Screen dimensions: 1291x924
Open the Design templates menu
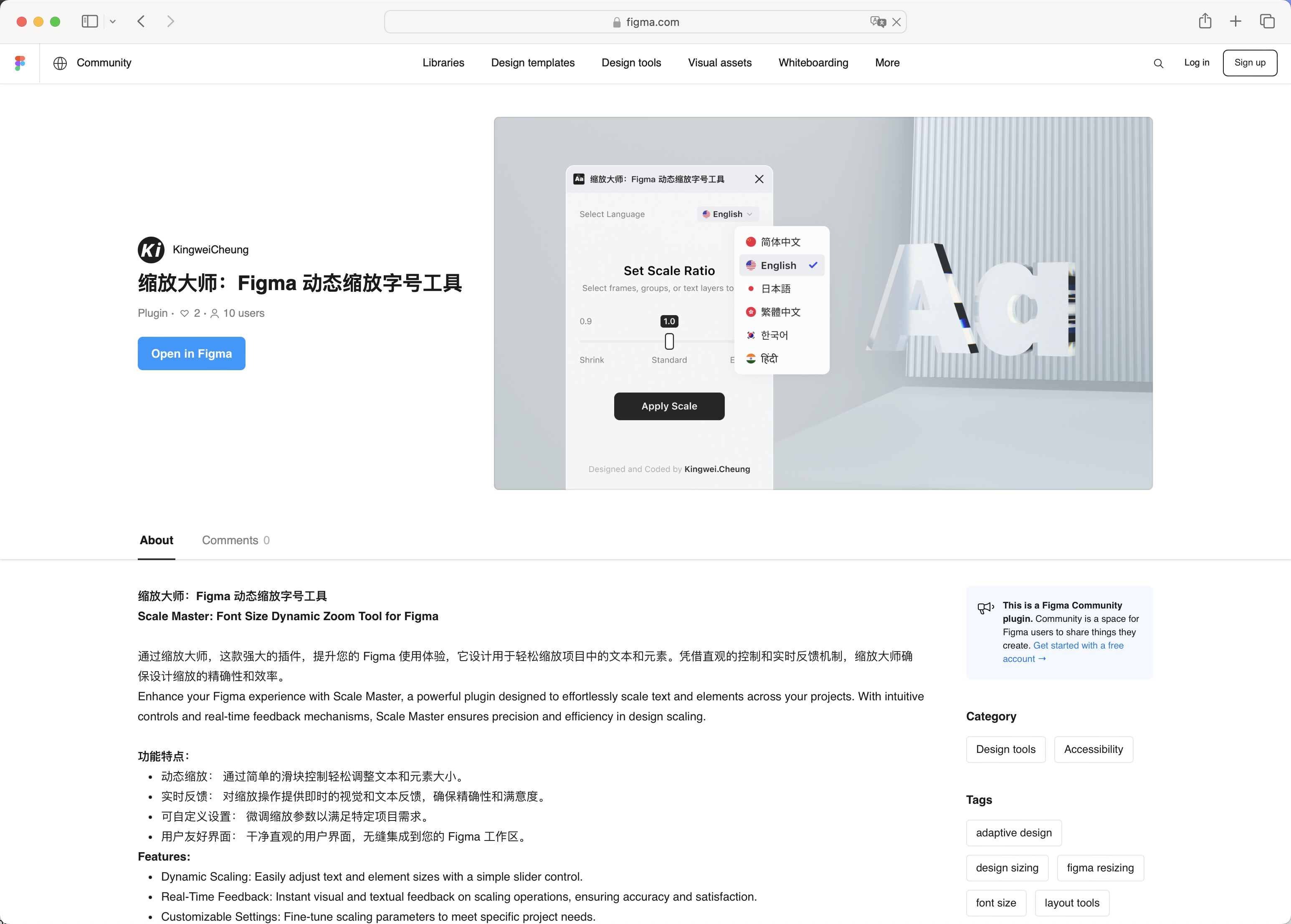point(533,63)
